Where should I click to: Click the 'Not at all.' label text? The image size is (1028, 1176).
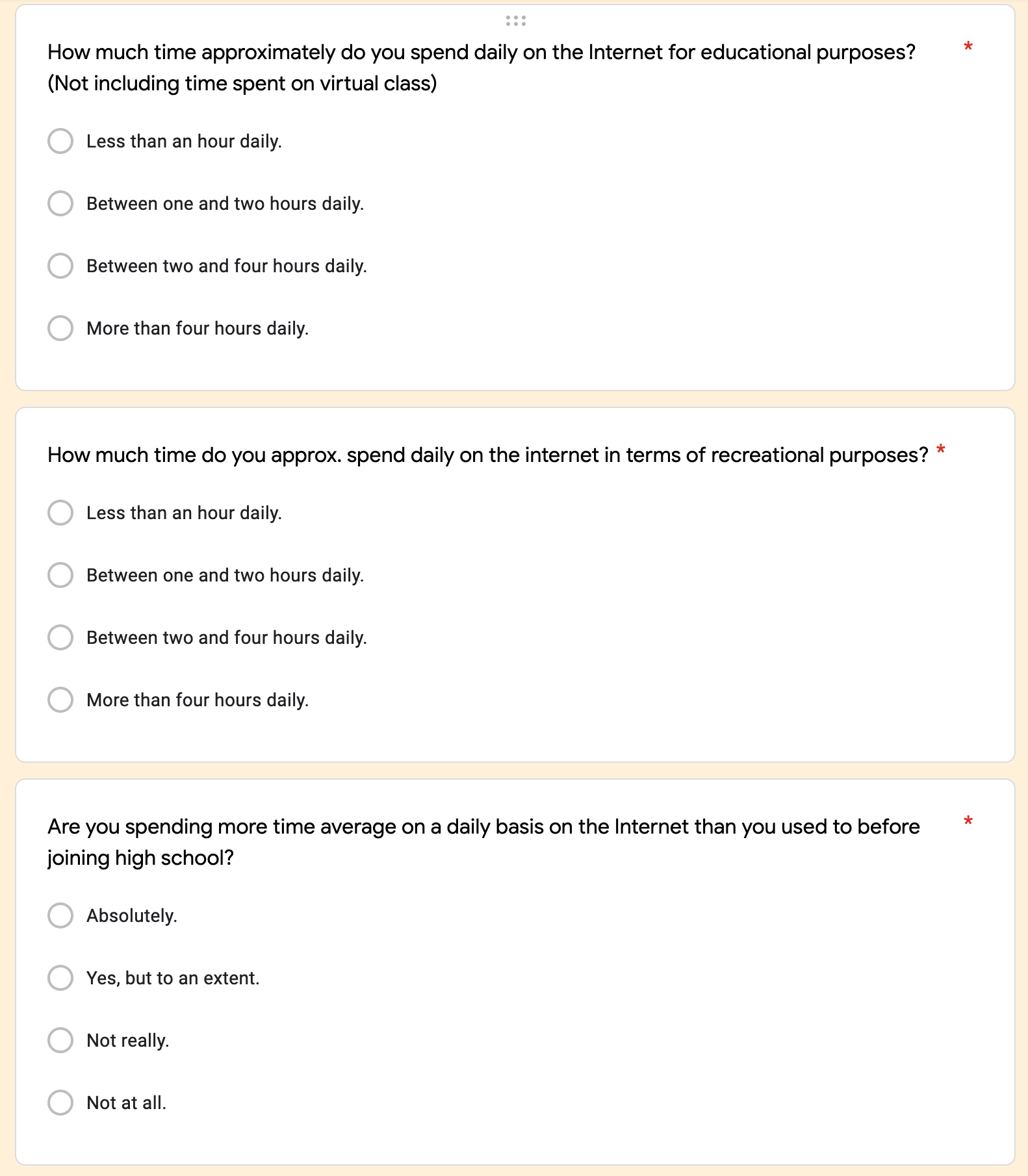[127, 1103]
